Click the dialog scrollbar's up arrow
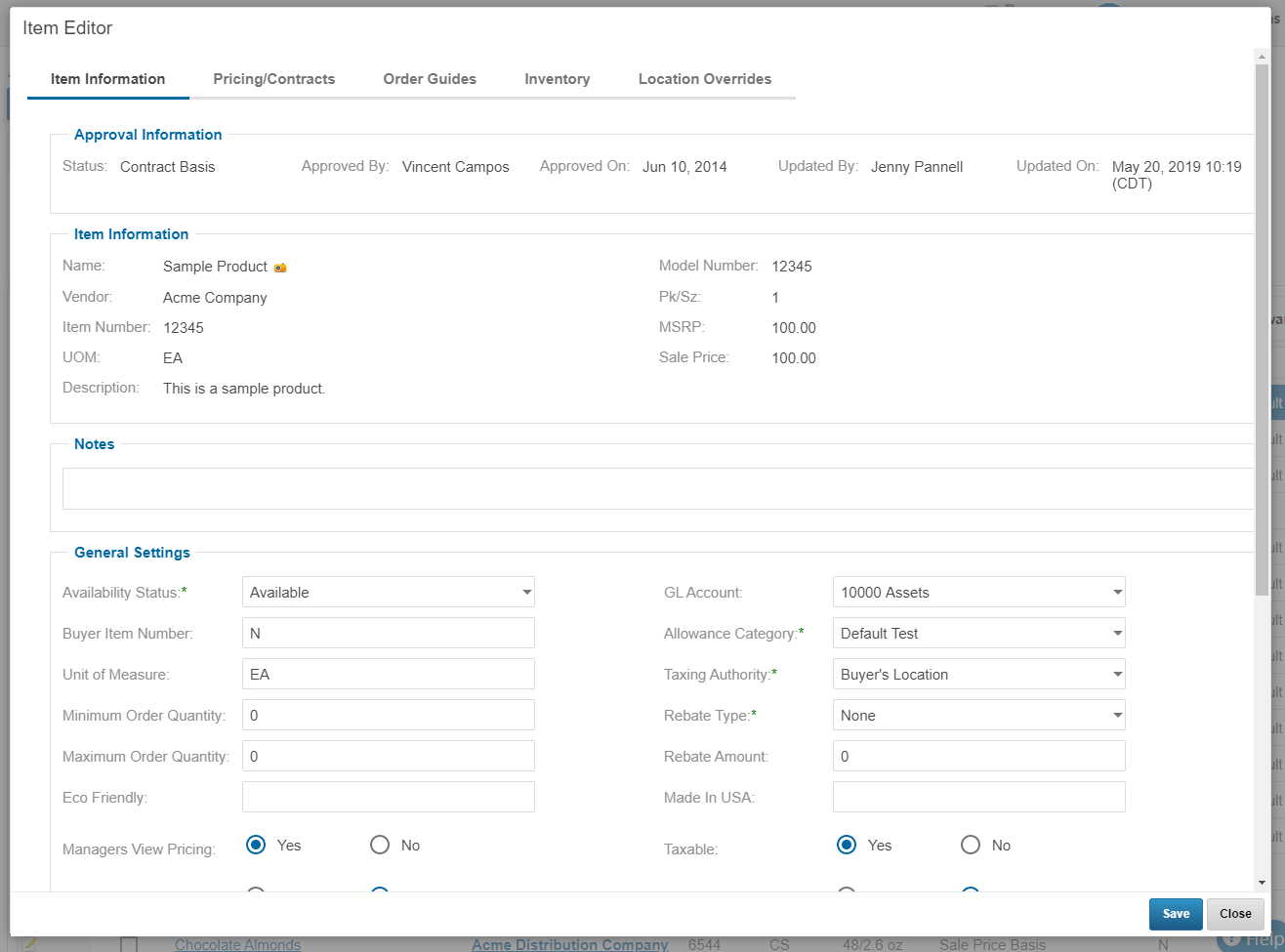 (x=1263, y=58)
